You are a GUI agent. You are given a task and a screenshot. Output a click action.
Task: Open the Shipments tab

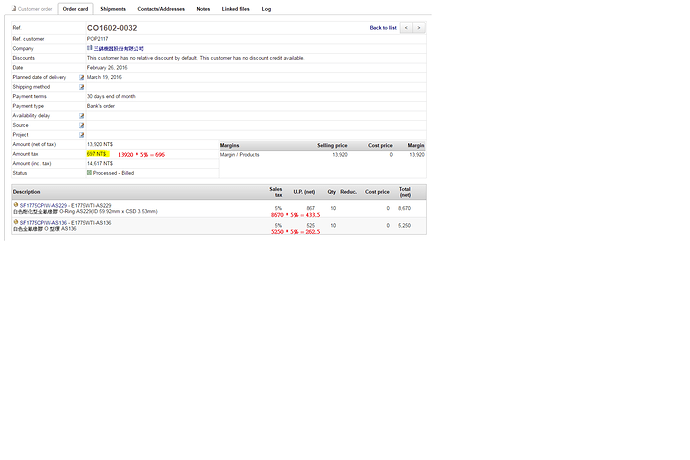(113, 8)
